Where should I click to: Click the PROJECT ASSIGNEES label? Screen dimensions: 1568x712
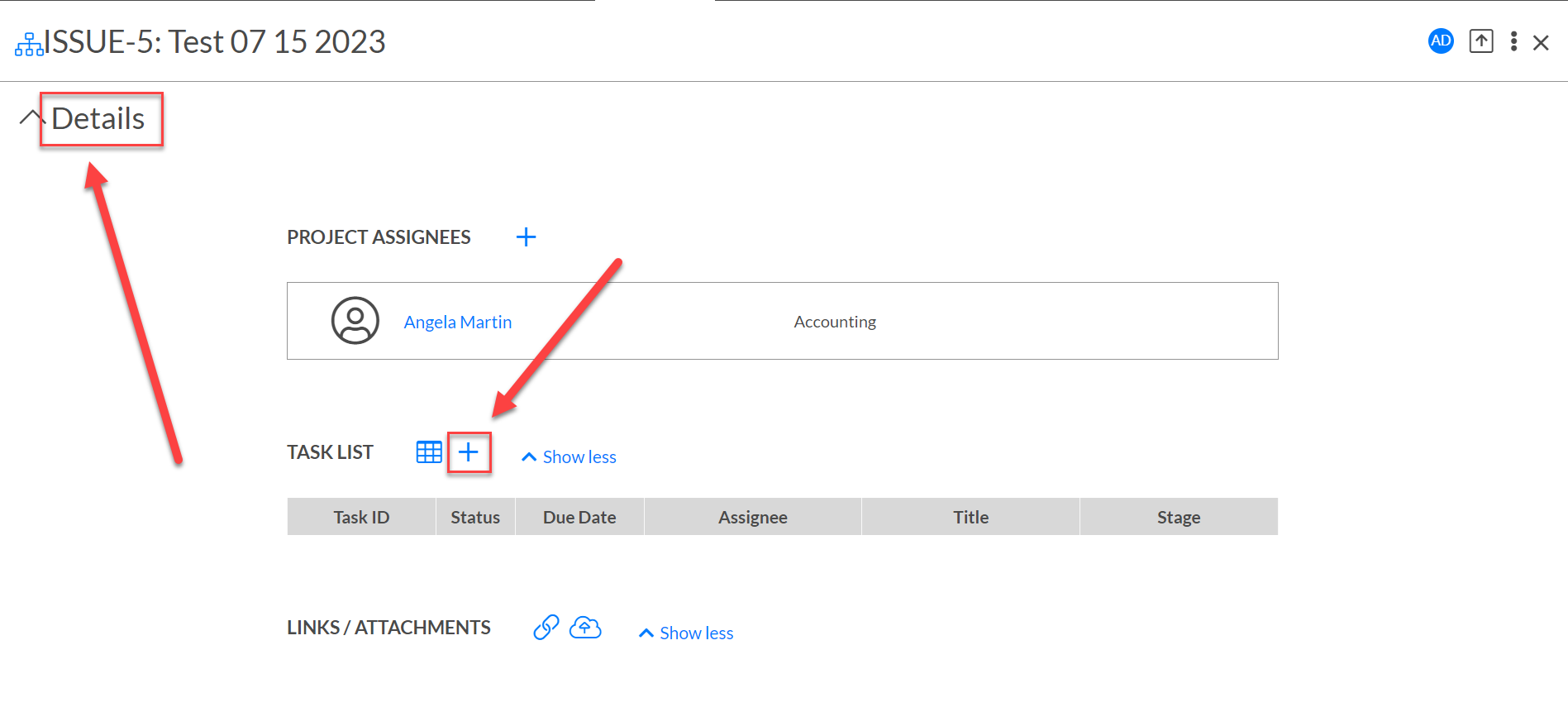[x=379, y=237]
